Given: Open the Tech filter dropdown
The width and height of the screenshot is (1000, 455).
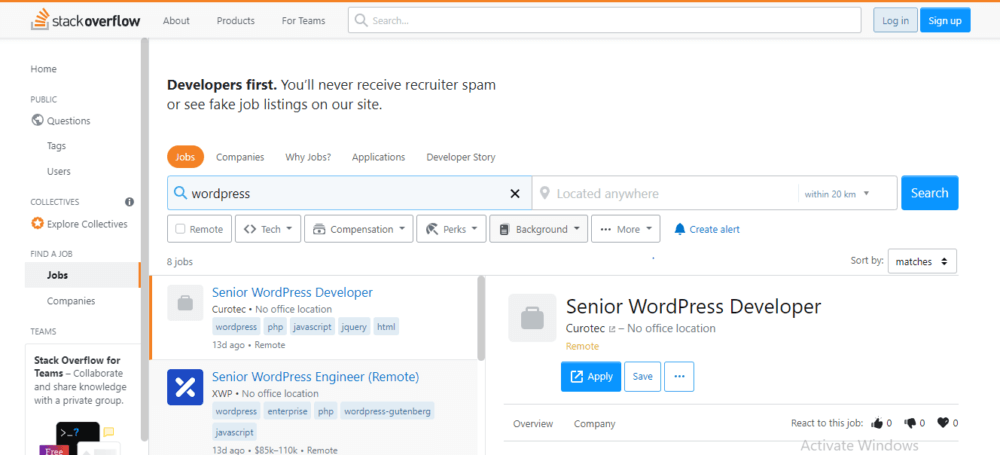Looking at the screenshot, I should [x=268, y=229].
